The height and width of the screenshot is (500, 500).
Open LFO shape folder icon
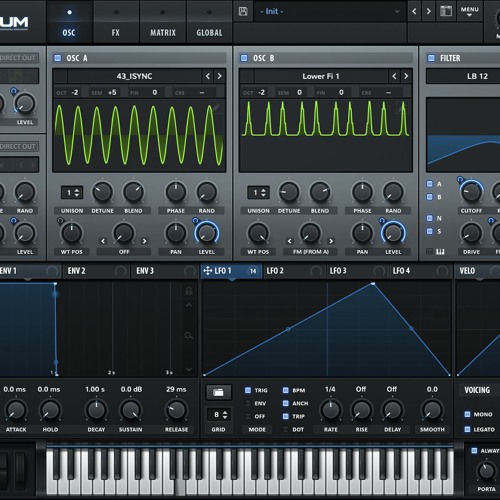[x=218, y=392]
